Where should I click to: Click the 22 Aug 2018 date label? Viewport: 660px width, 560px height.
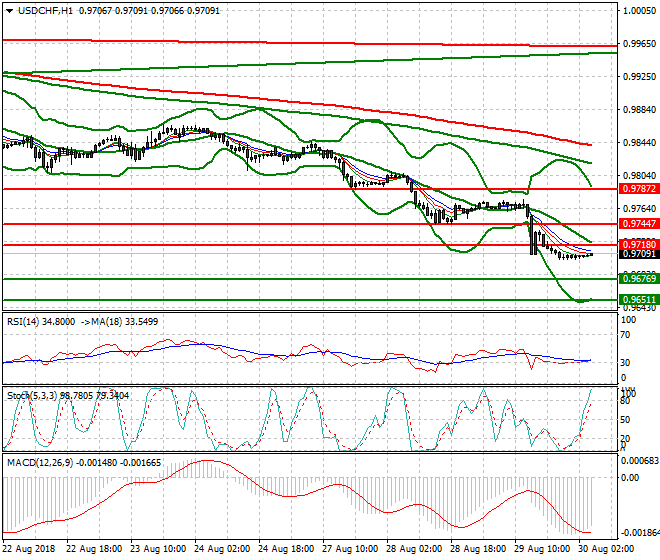29,549
